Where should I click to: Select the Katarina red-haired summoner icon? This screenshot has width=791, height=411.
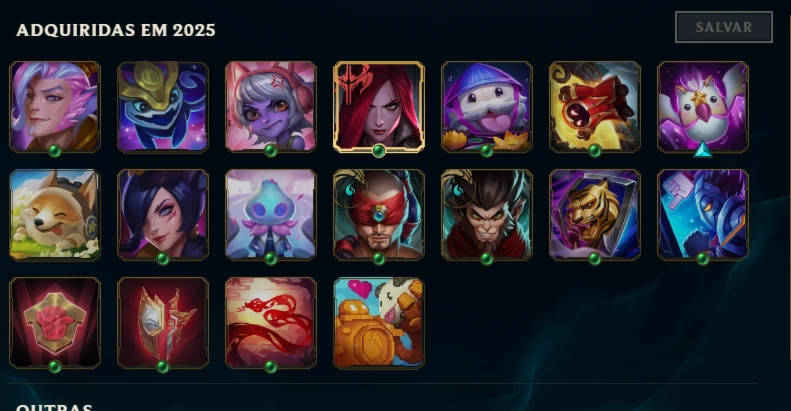[379, 107]
